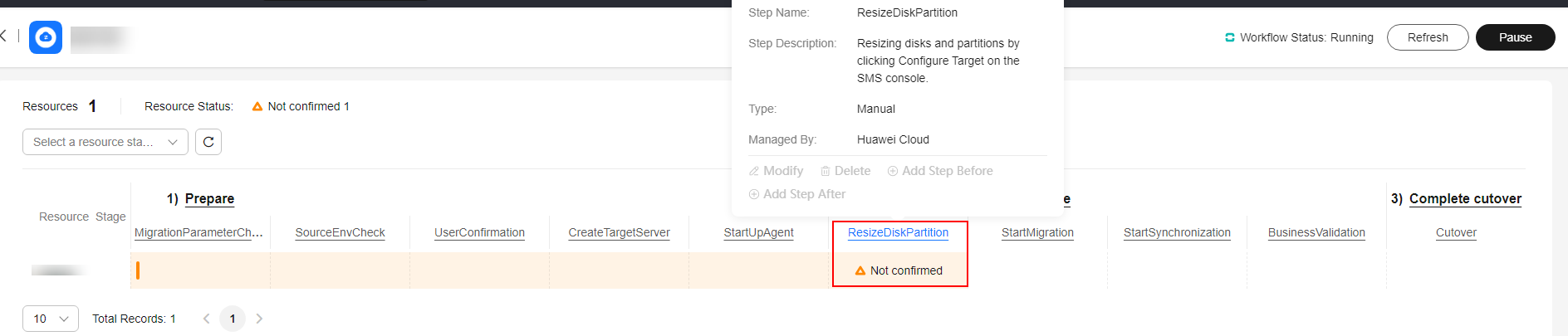Click the Delete trash icon in popup
Viewport: 1568px width, 336px height.
tap(826, 171)
